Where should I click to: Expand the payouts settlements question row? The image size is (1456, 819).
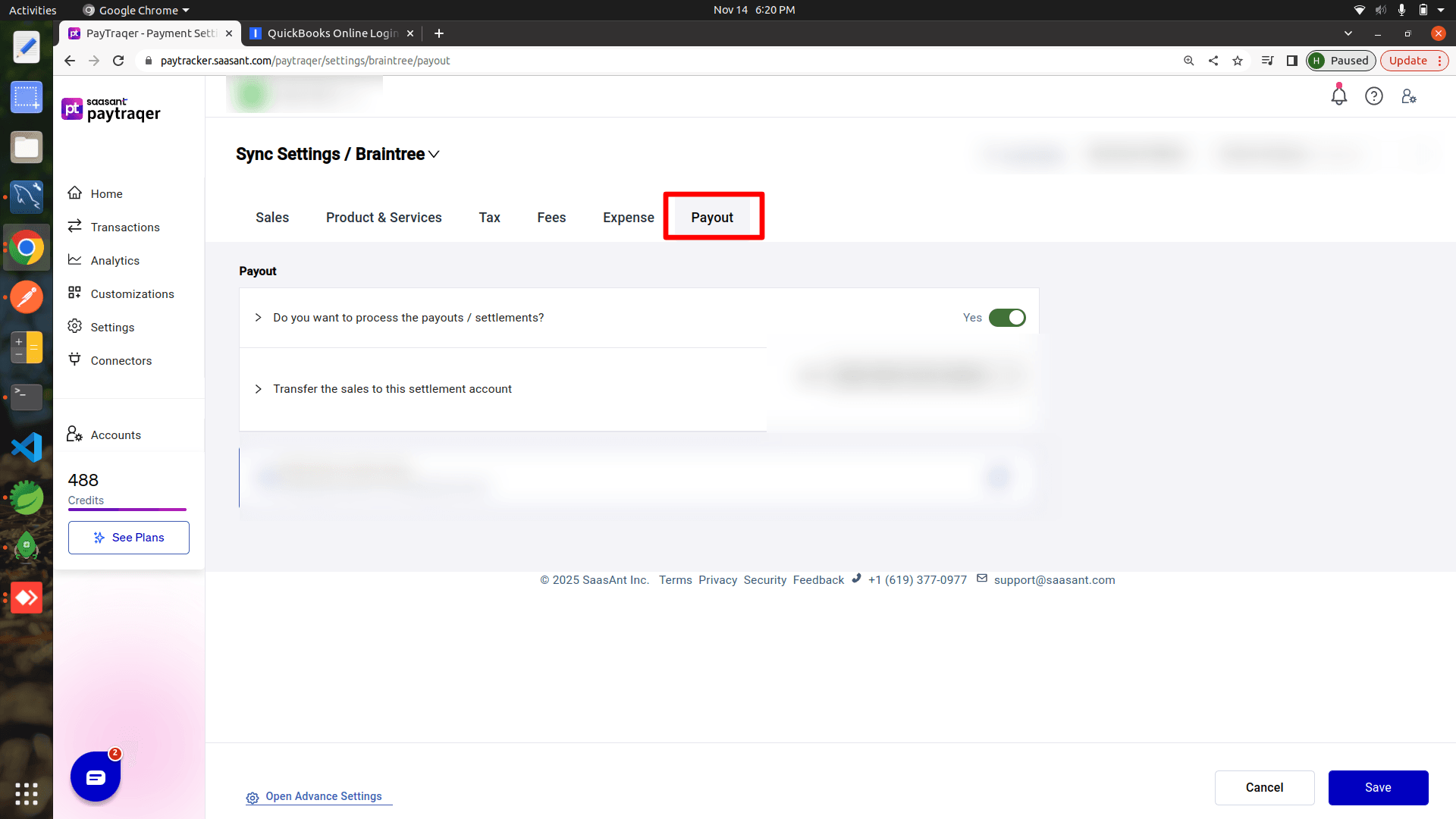pos(258,318)
